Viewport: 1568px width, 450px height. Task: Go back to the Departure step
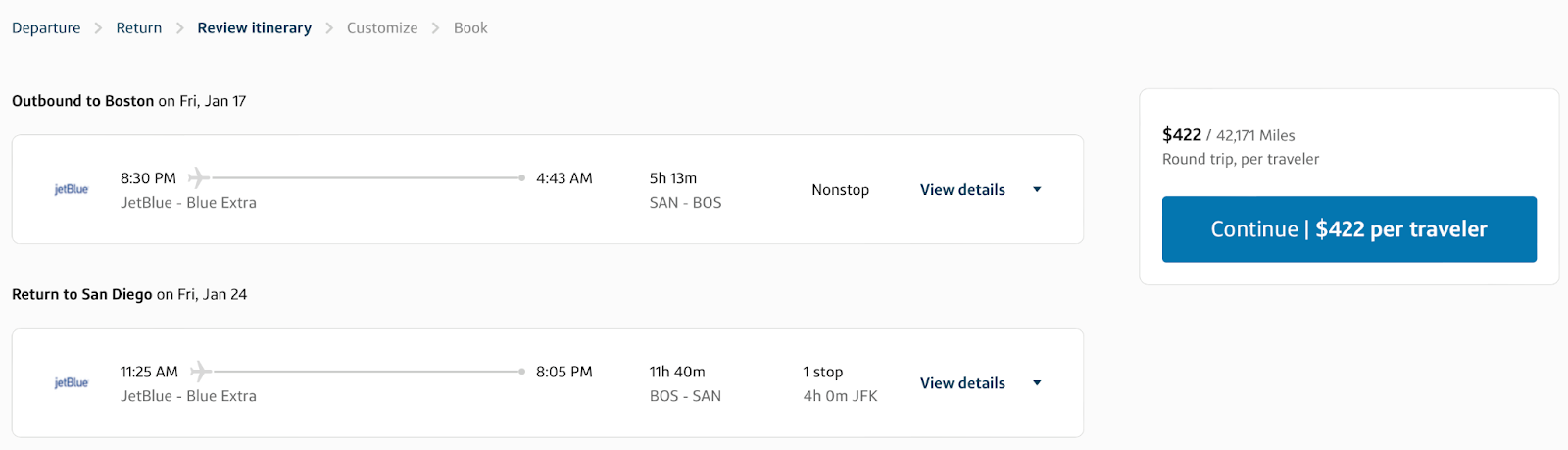pyautogui.click(x=46, y=28)
